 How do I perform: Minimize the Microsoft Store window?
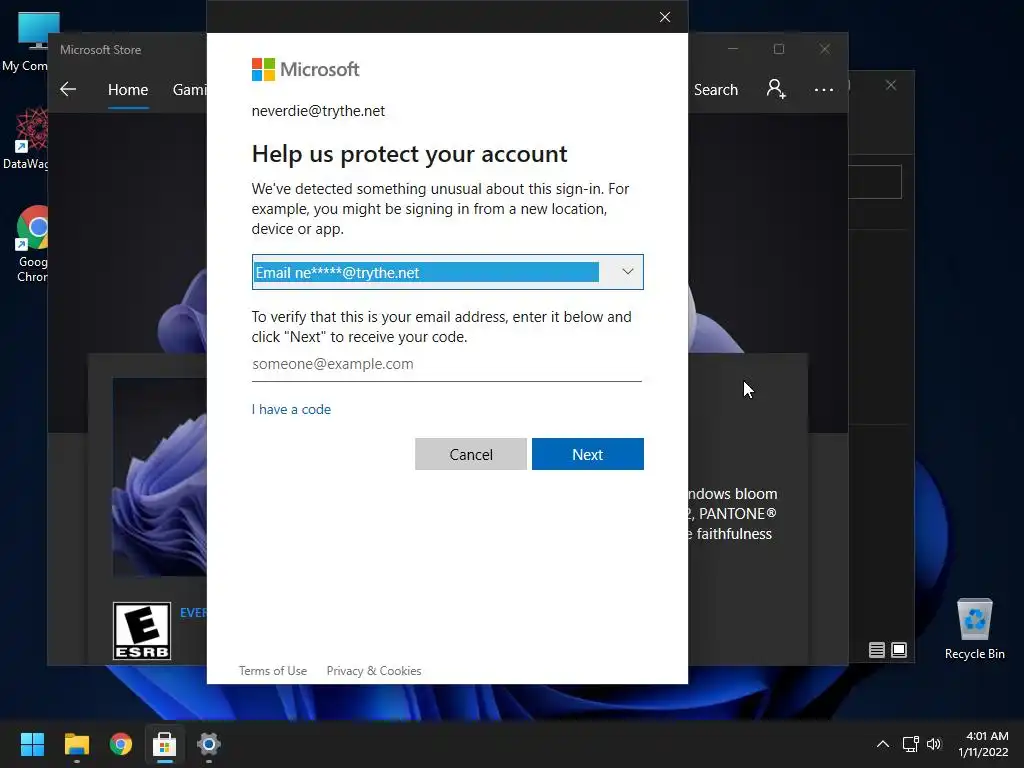tap(733, 49)
